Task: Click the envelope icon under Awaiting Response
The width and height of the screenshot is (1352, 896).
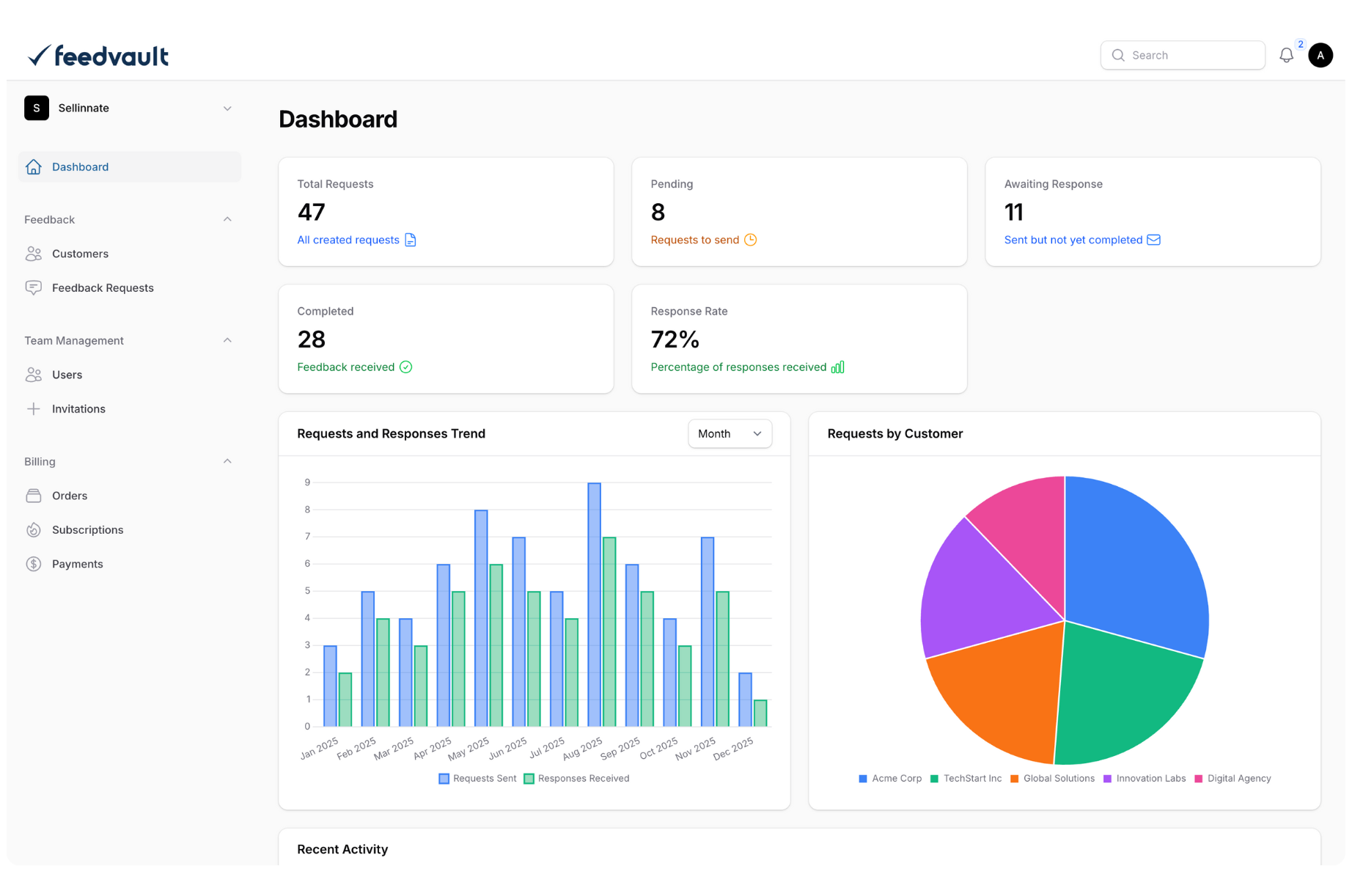Action: tap(1153, 240)
